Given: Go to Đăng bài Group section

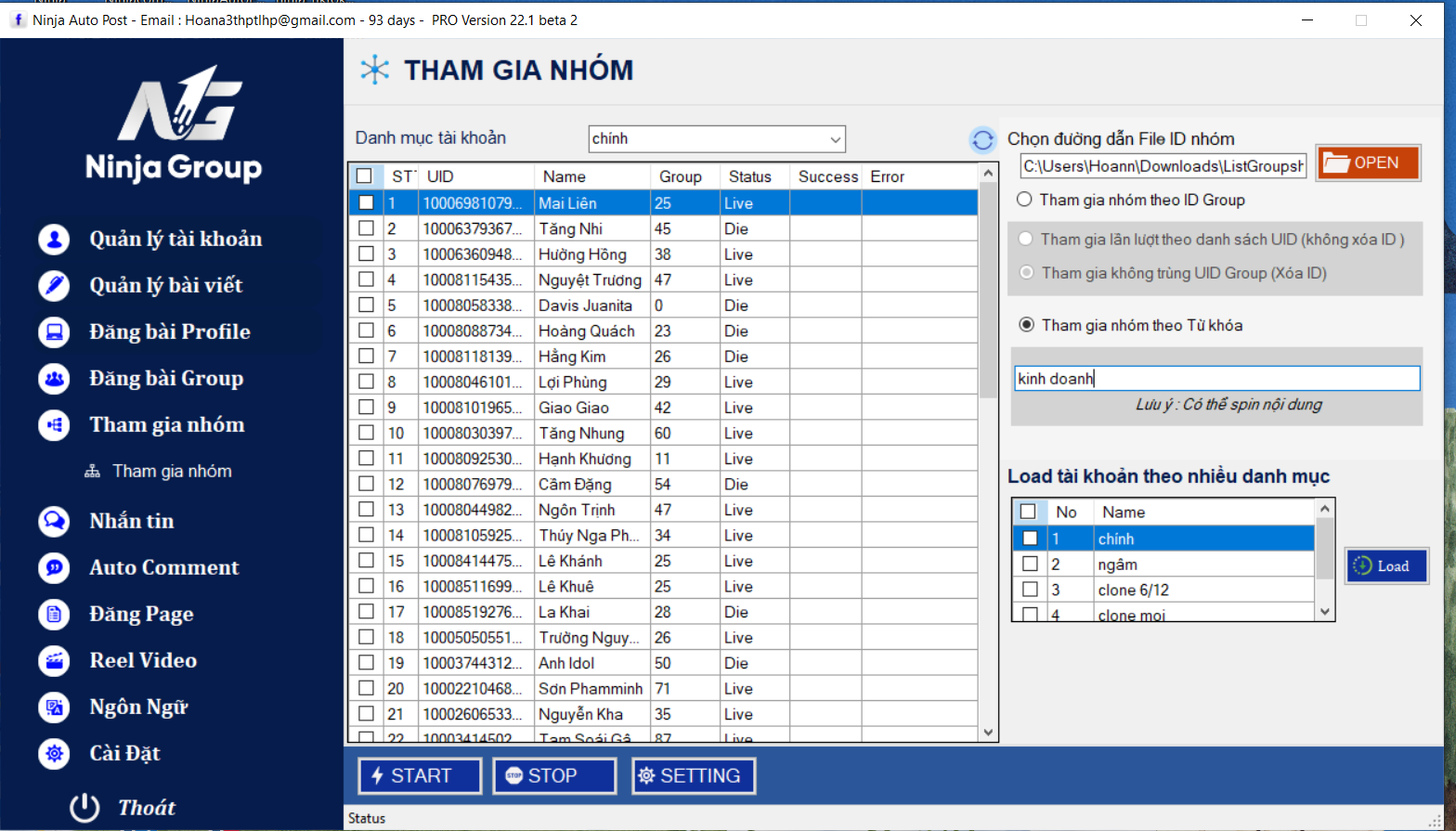Looking at the screenshot, I should (166, 379).
